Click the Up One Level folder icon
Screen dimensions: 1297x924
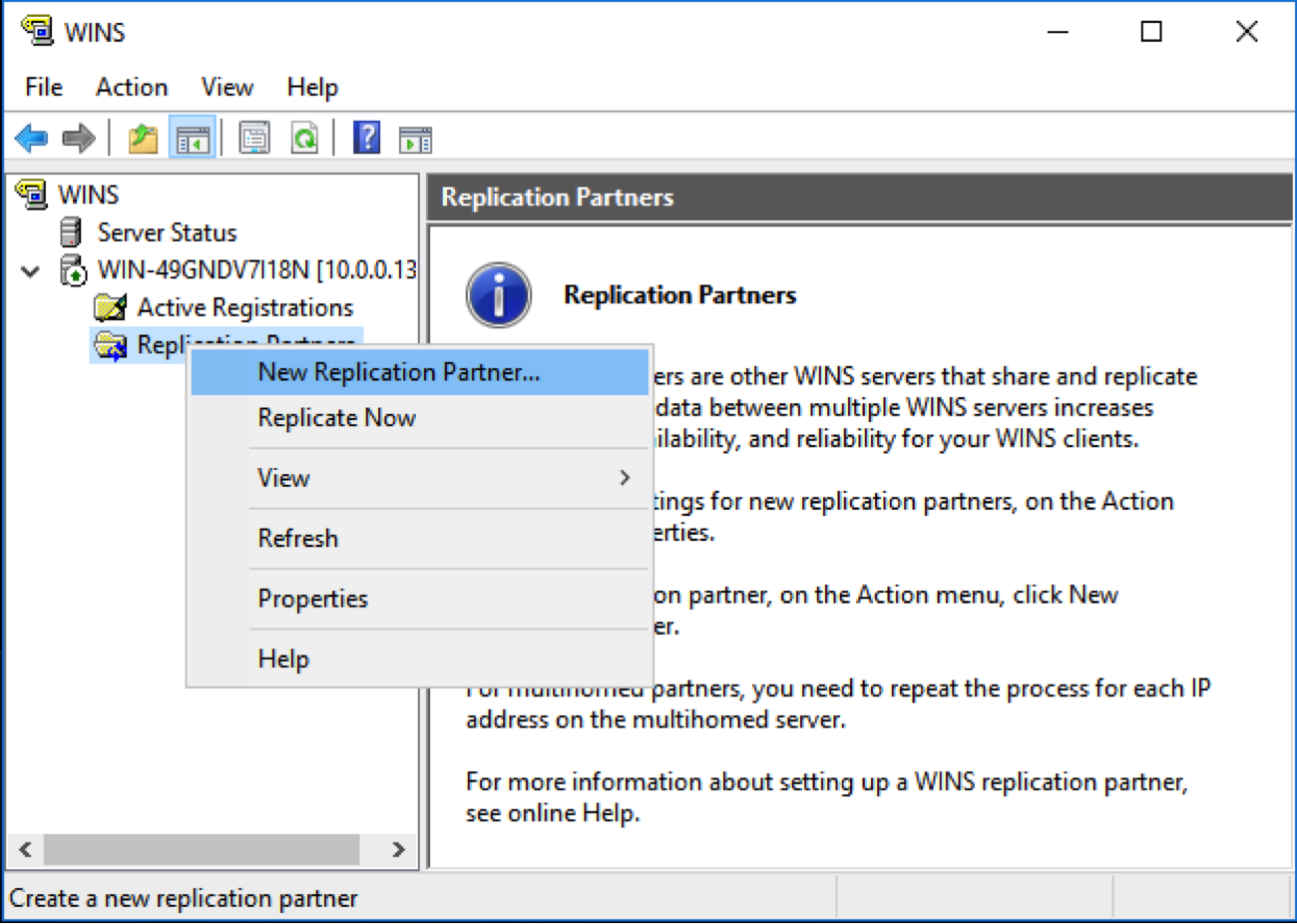pos(143,138)
